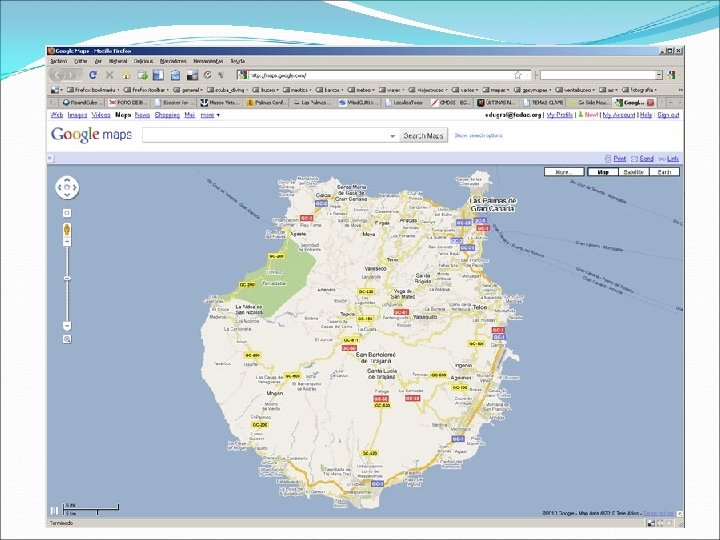Viewport: 720px width, 540px height.
Task: Open the Ayuda menu
Action: coord(237,61)
